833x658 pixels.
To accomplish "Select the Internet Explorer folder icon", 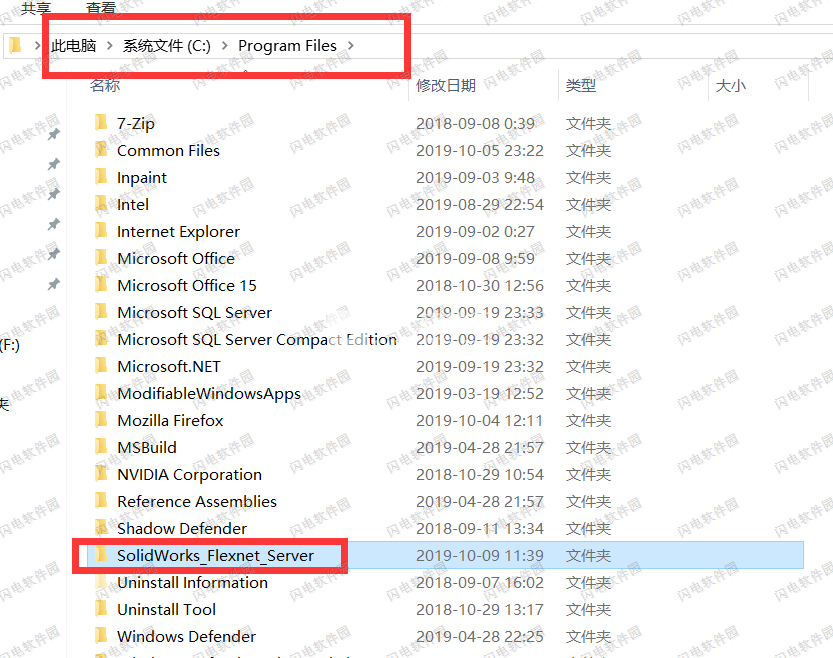I will pyautogui.click(x=100, y=231).
